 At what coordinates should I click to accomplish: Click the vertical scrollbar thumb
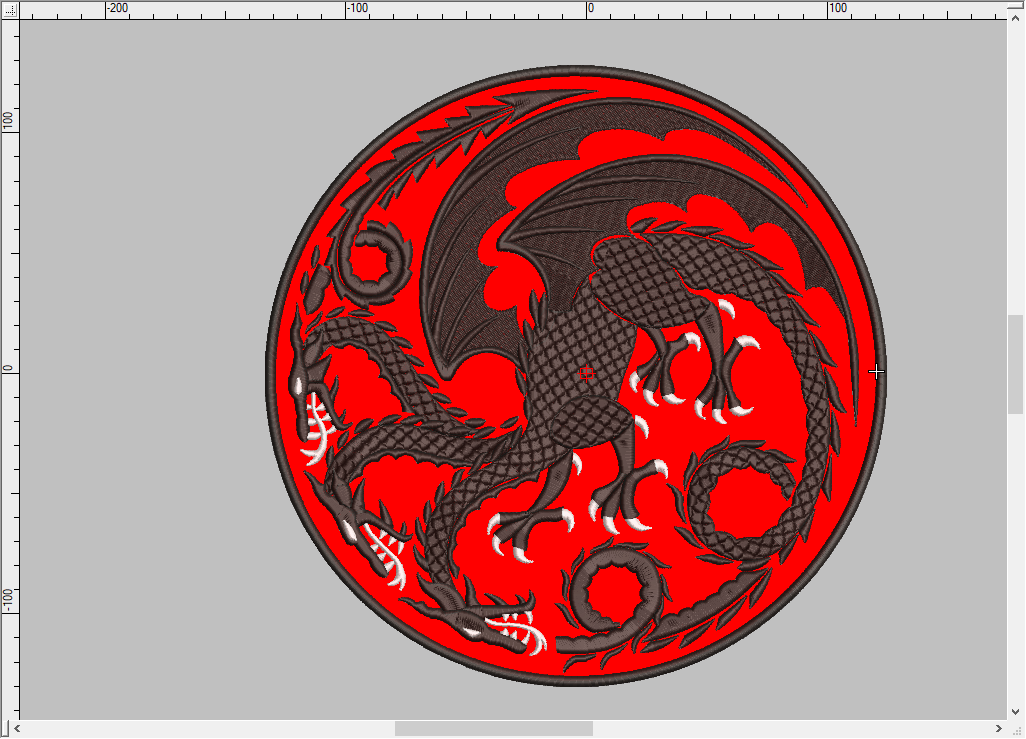coord(1016,364)
